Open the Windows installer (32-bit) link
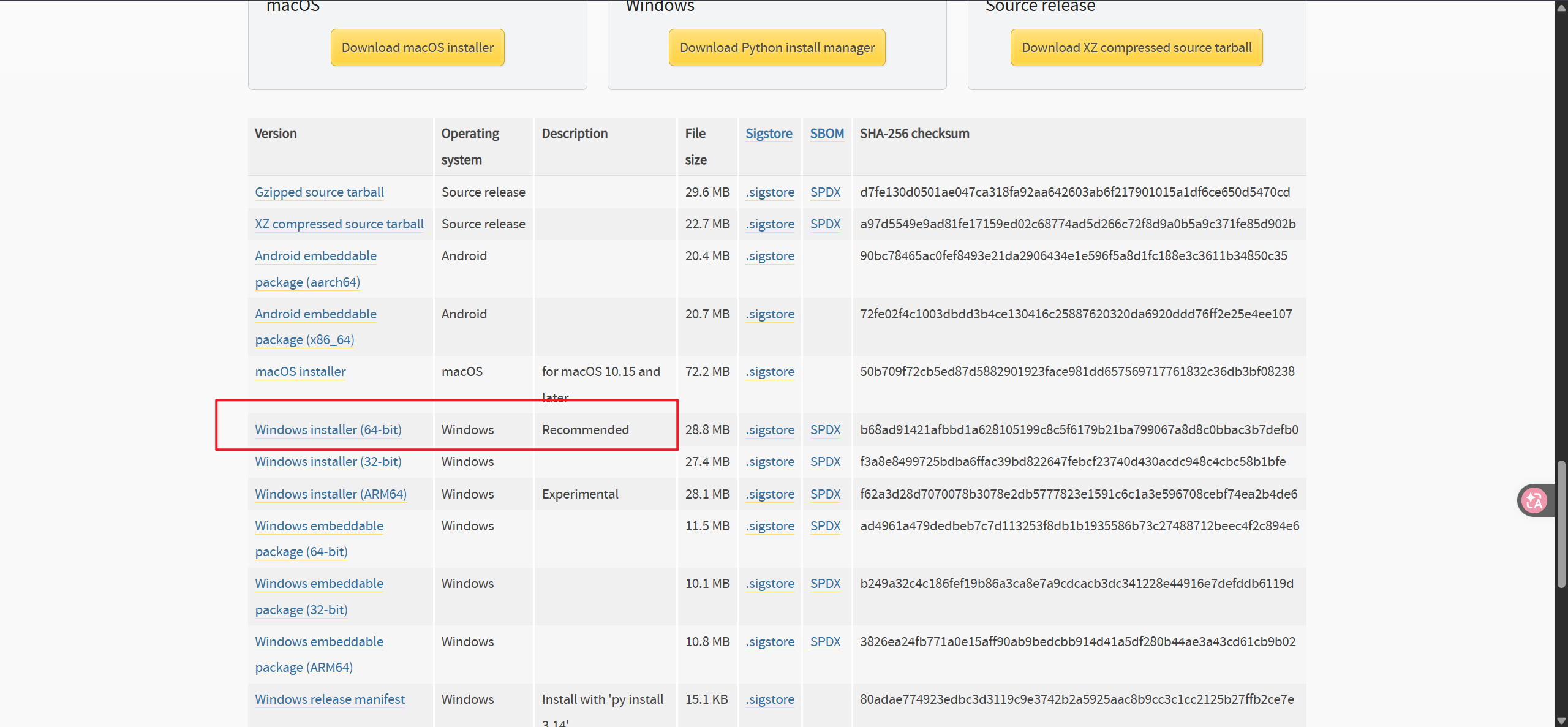Viewport: 1568px width, 727px height. click(328, 462)
